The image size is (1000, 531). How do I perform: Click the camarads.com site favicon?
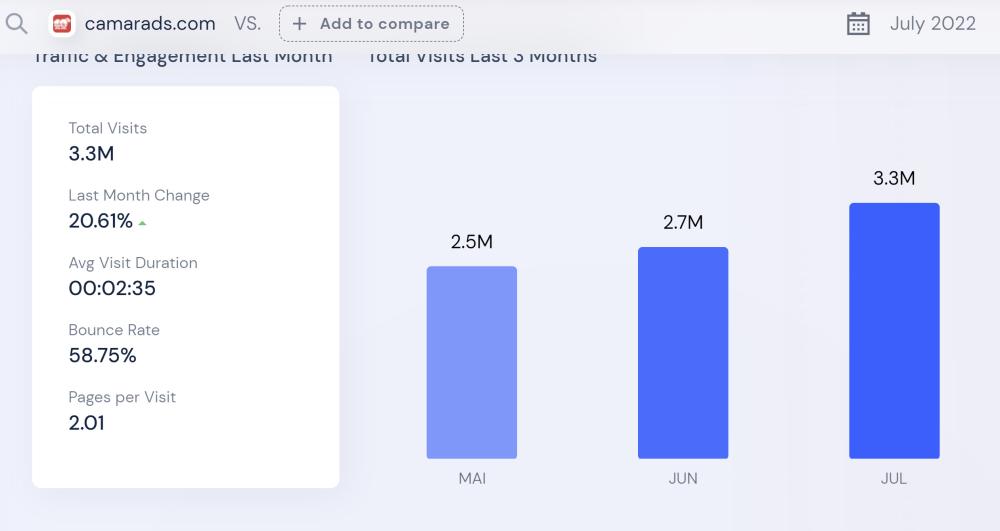coord(62,23)
